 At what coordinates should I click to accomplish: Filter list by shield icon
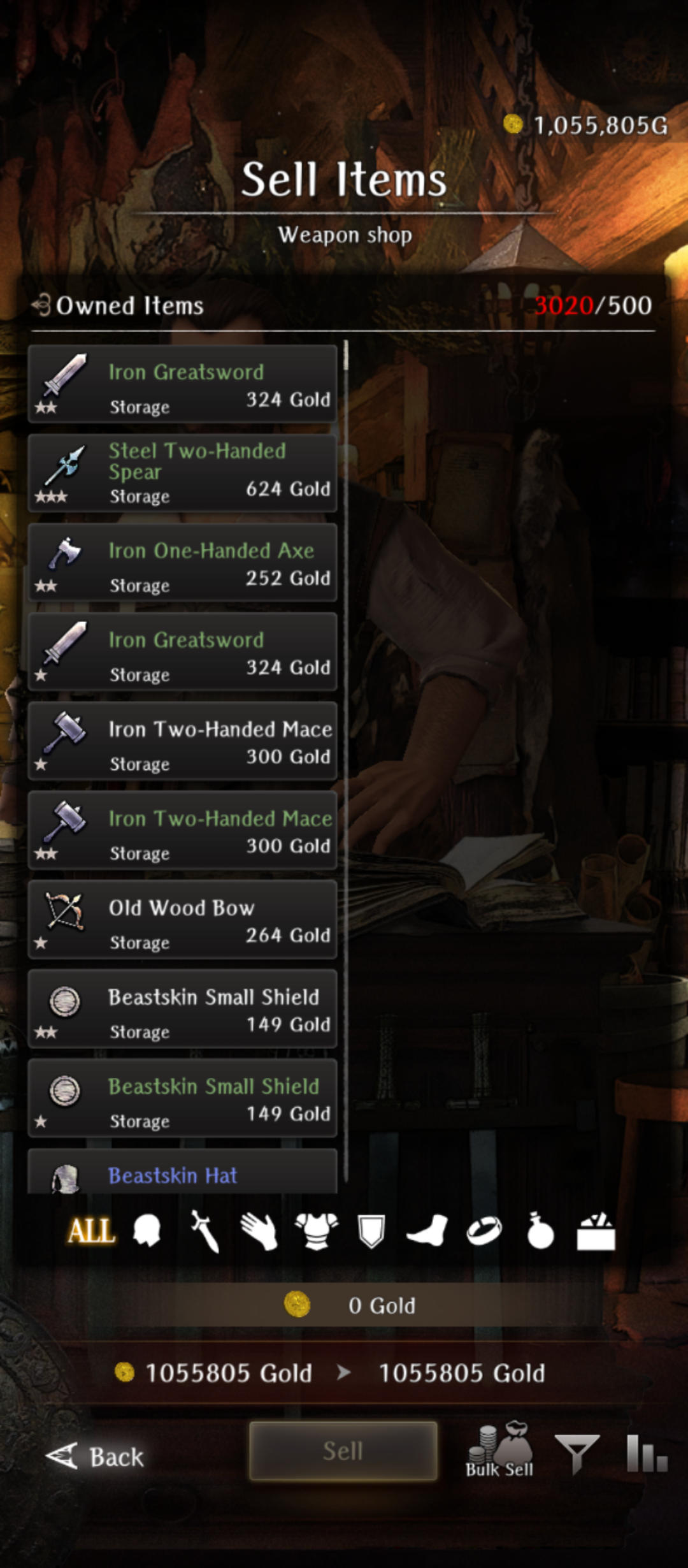coord(371,1230)
